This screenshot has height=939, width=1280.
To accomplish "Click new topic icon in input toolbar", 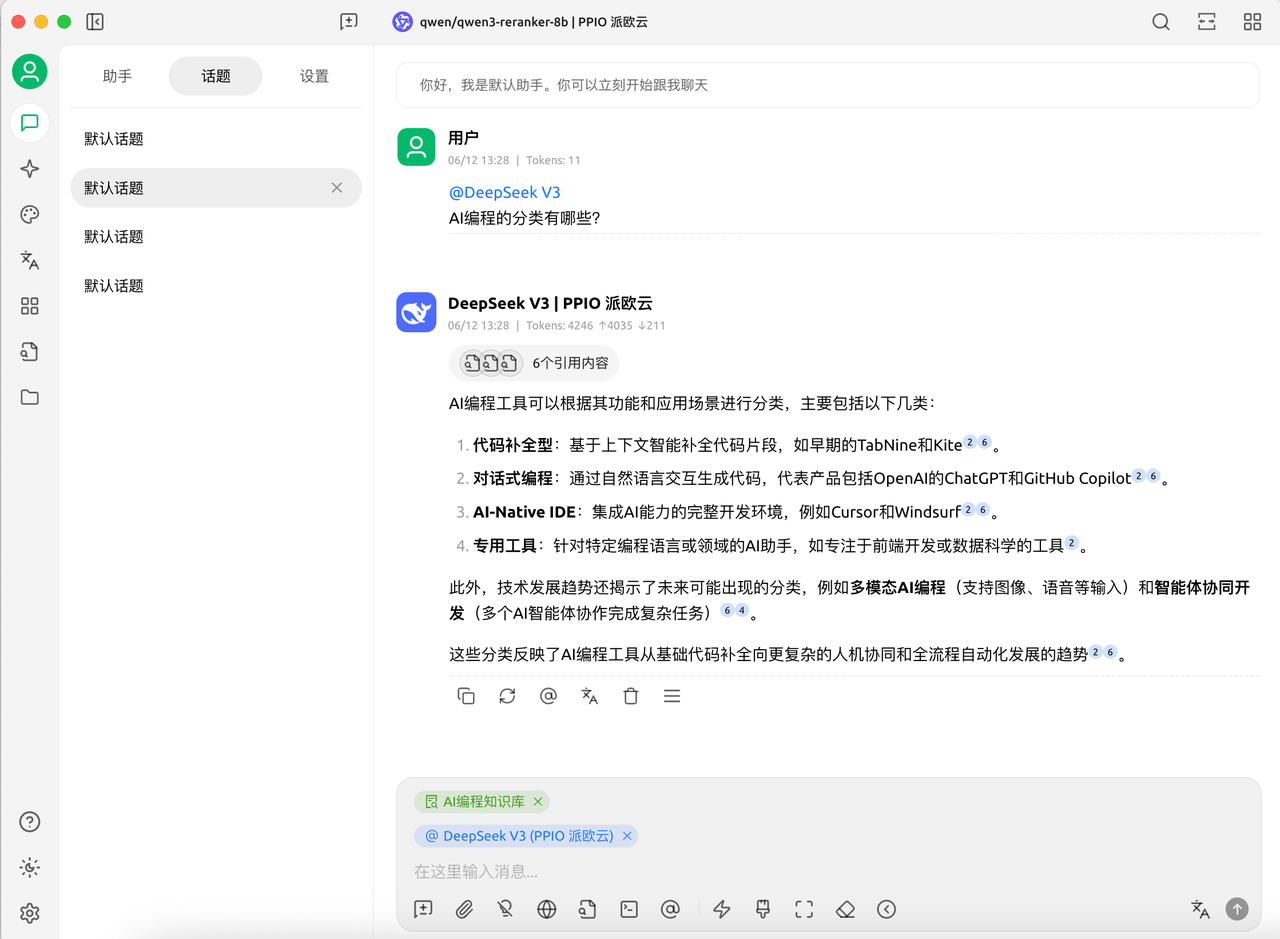I will [423, 909].
